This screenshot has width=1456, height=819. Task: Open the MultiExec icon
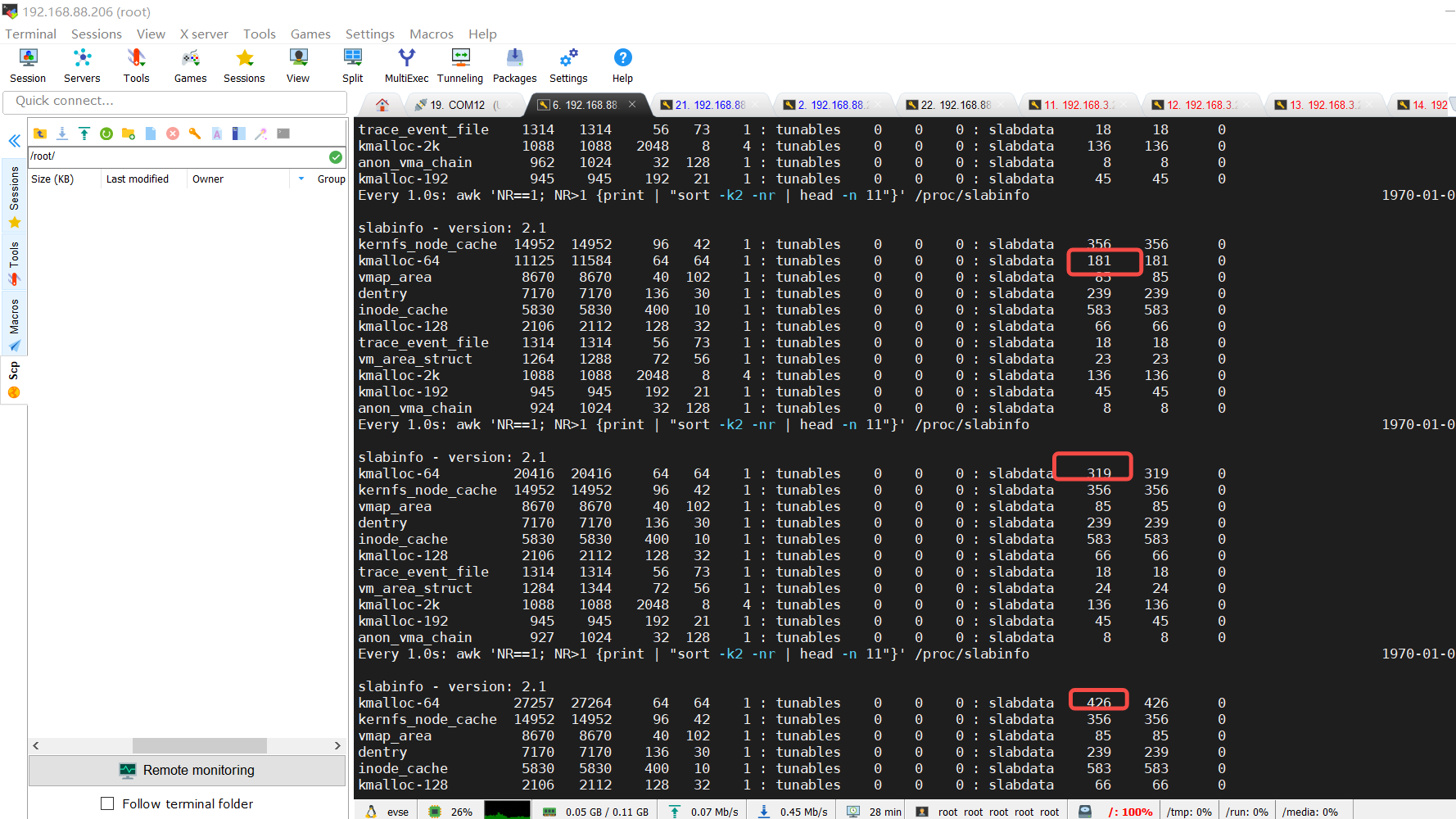pyautogui.click(x=407, y=66)
